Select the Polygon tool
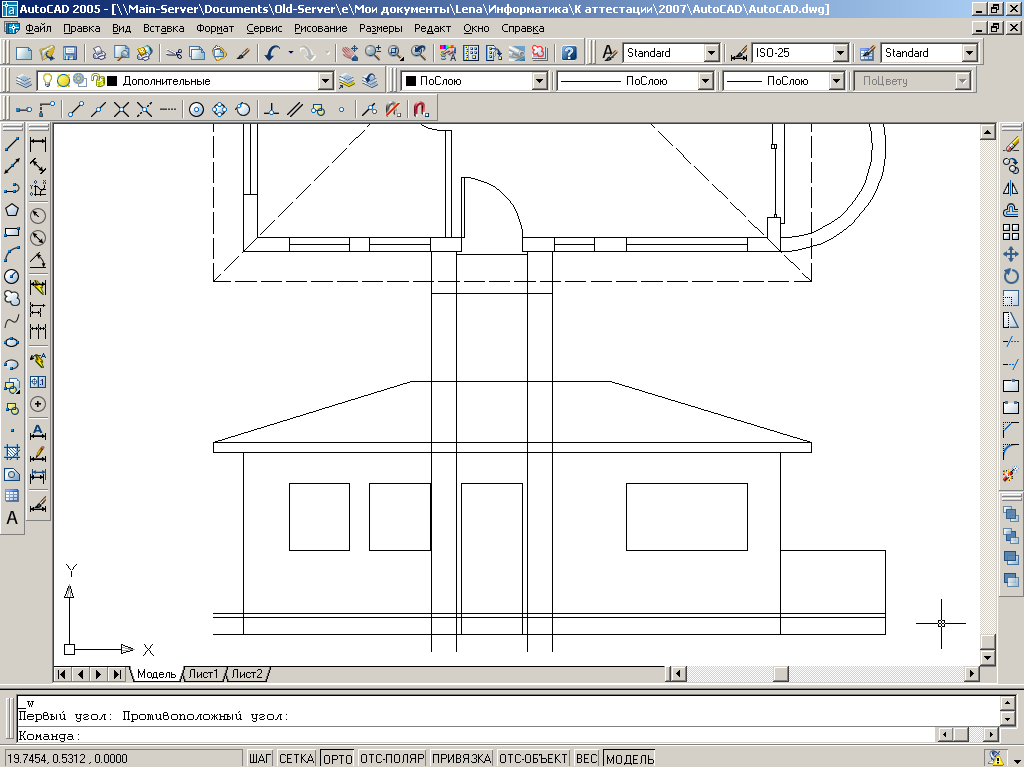This screenshot has height=768, width=1024. point(12,210)
